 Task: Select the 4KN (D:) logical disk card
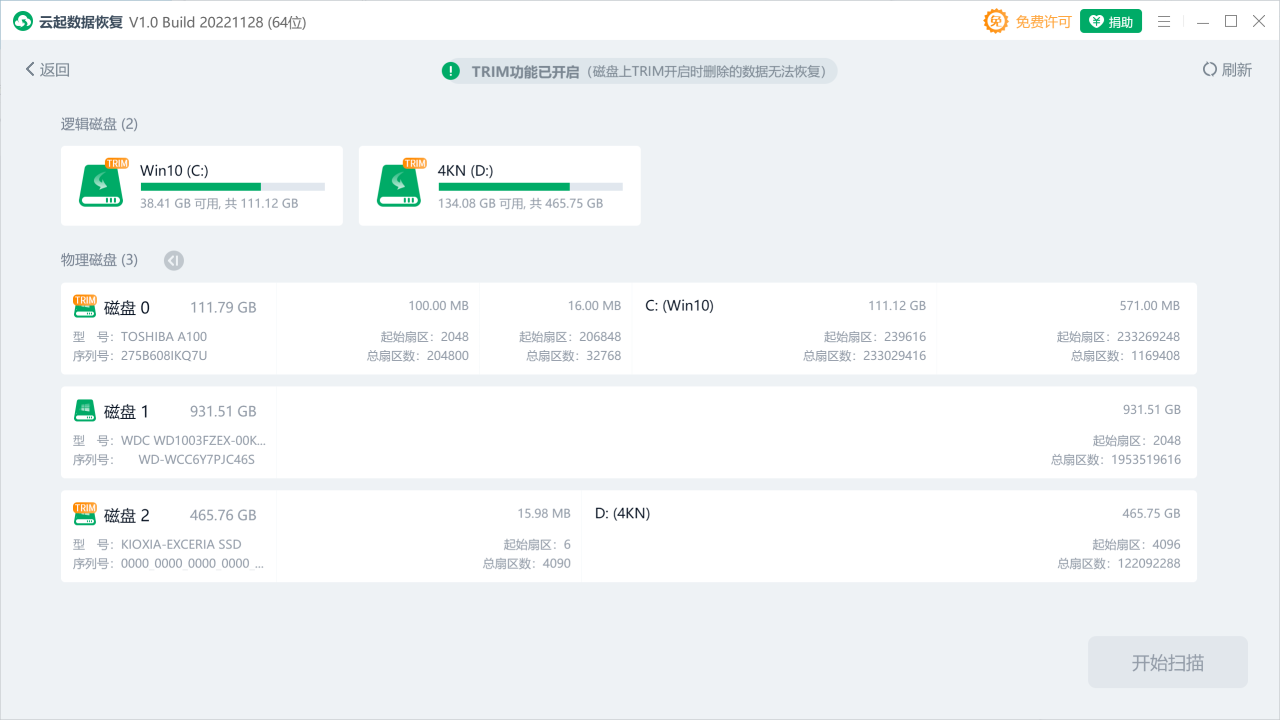click(500, 186)
